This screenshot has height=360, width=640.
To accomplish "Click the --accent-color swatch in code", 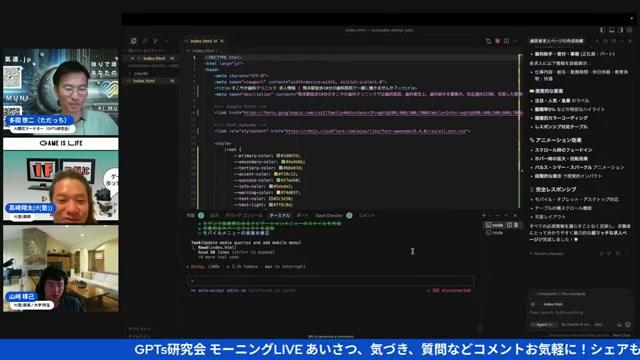I will click(x=276, y=174).
